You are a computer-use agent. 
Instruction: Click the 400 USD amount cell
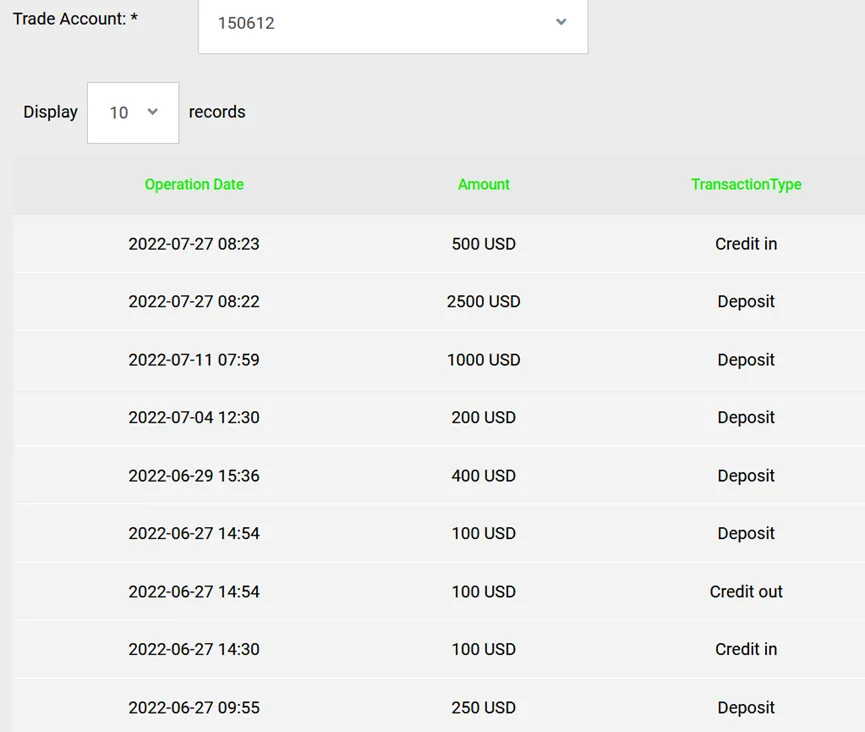point(484,475)
